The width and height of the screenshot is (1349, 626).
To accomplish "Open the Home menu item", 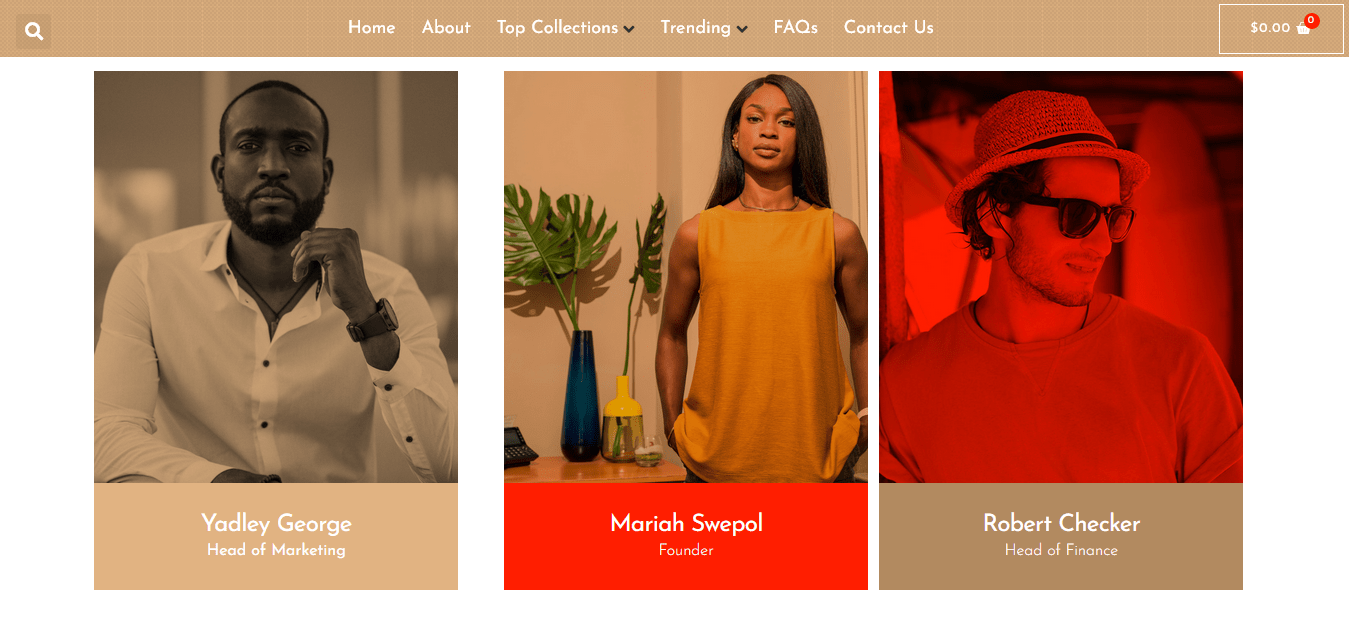I will point(372,28).
